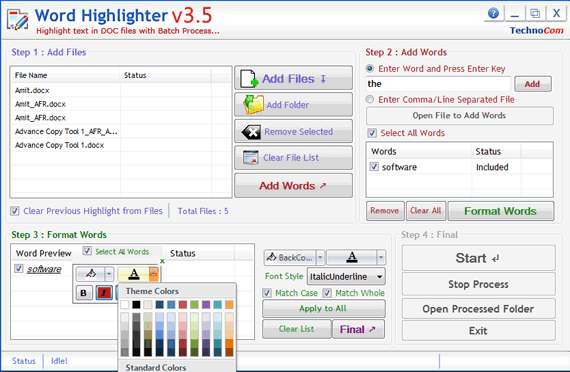Image resolution: width=570 pixels, height=372 pixels.
Task: Toggle Clear Previous Highlight from Files checkbox
Action: [15, 211]
